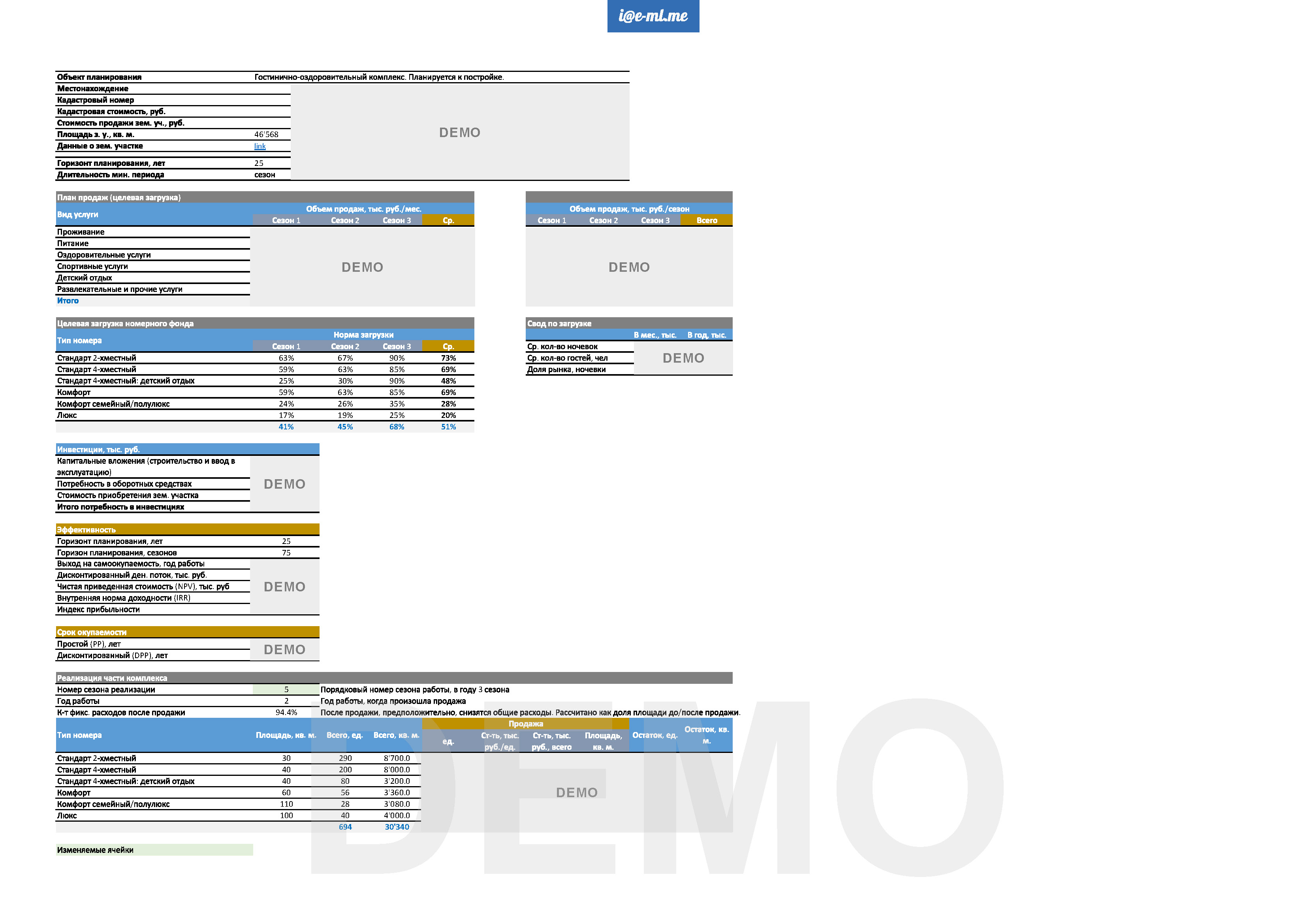Click the Люкс average load 20% cell
Screen dimensions: 1307x924
coord(448,415)
